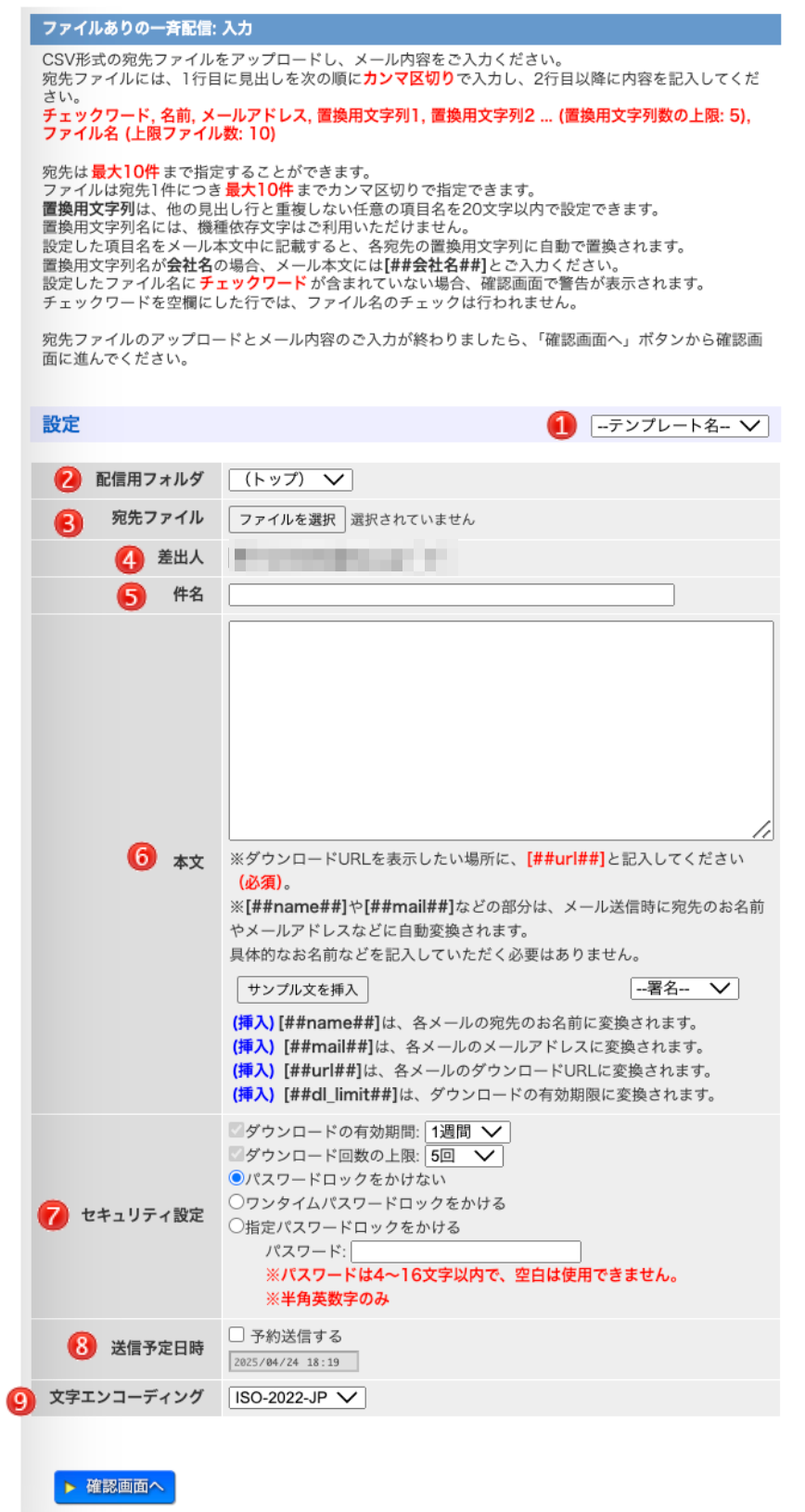Image resolution: width=805 pixels, height=1512 pixels.
Task: Open the ISO-2022-JP encoding dropdown
Action: pyautogui.click(x=297, y=1398)
